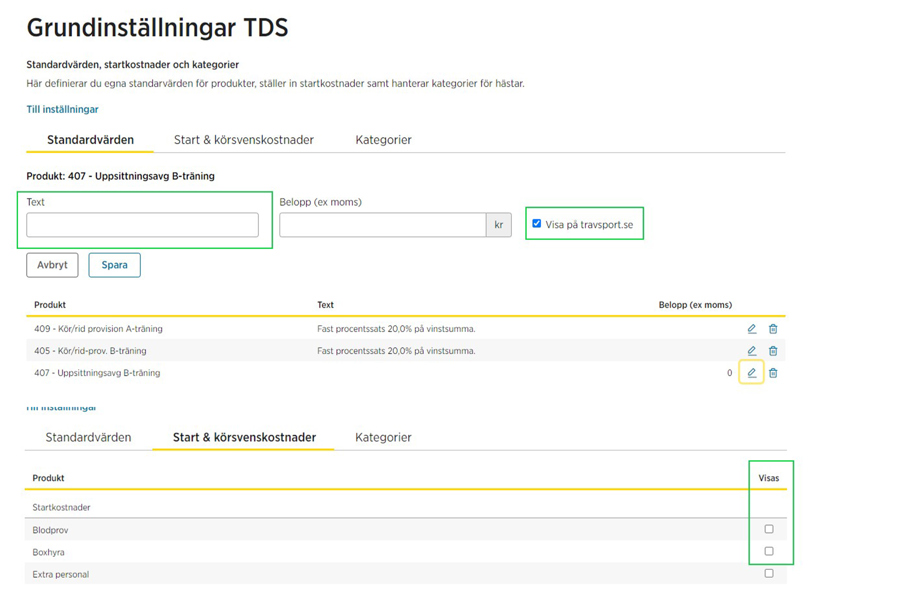Viewport: 910px width, 591px height.
Task: Click into the Belopp (ex moms) field
Action: pos(382,225)
